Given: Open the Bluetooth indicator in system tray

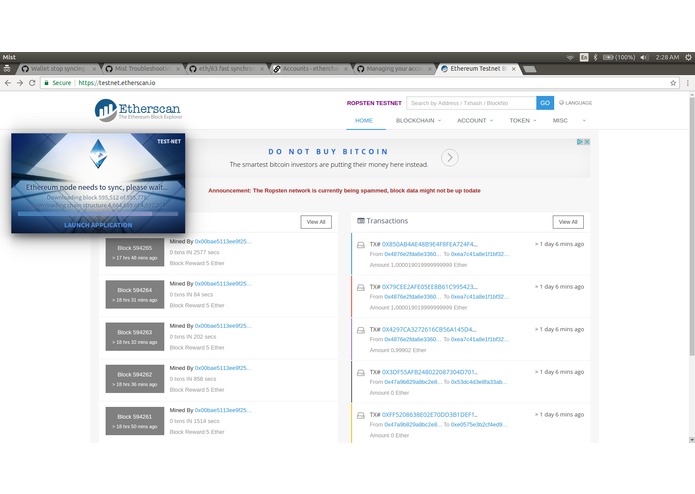Looking at the screenshot, I should click(x=595, y=57).
